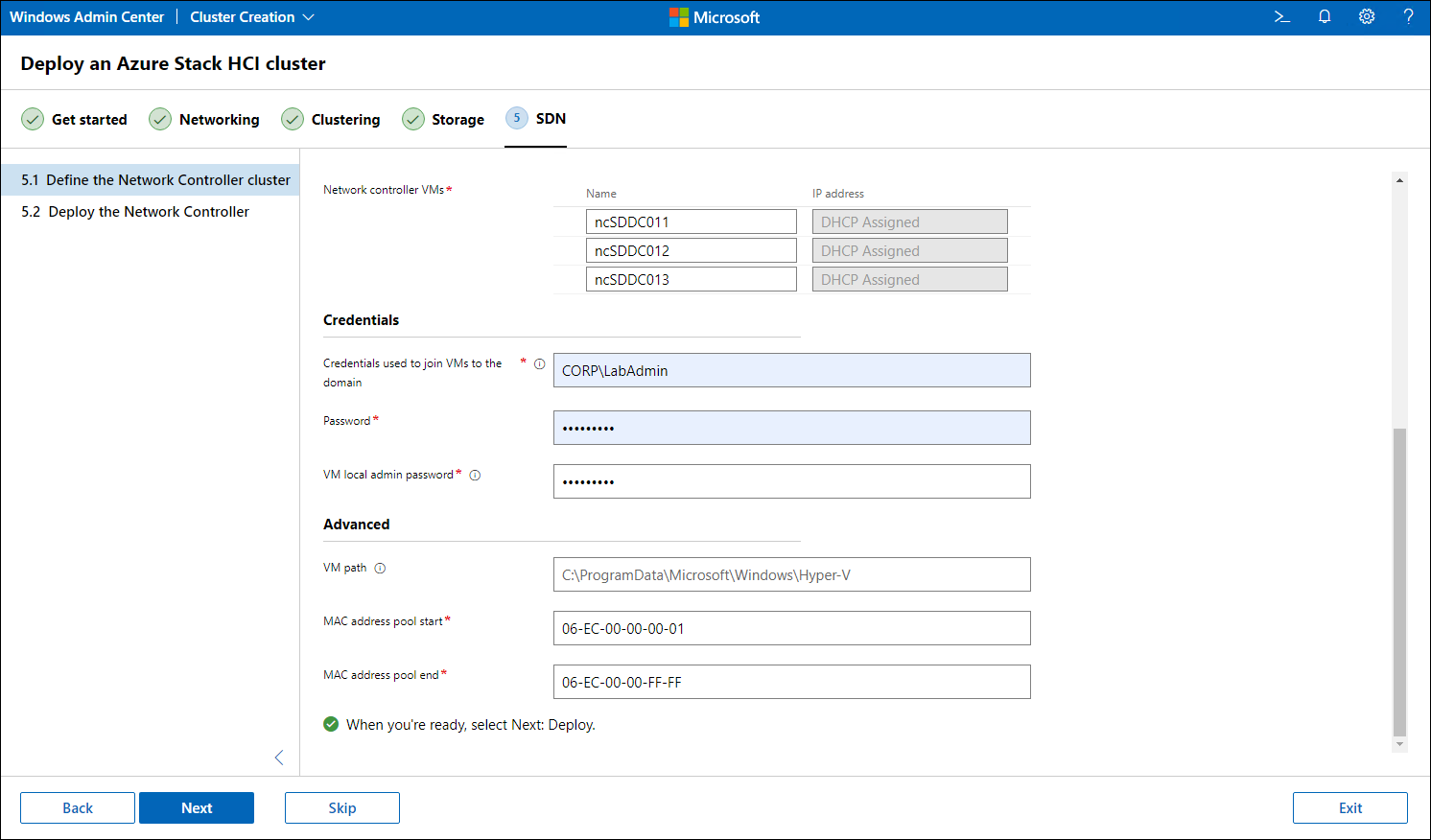Show info for domain join credentials
Screen dimensions: 1431x840
click(x=539, y=364)
